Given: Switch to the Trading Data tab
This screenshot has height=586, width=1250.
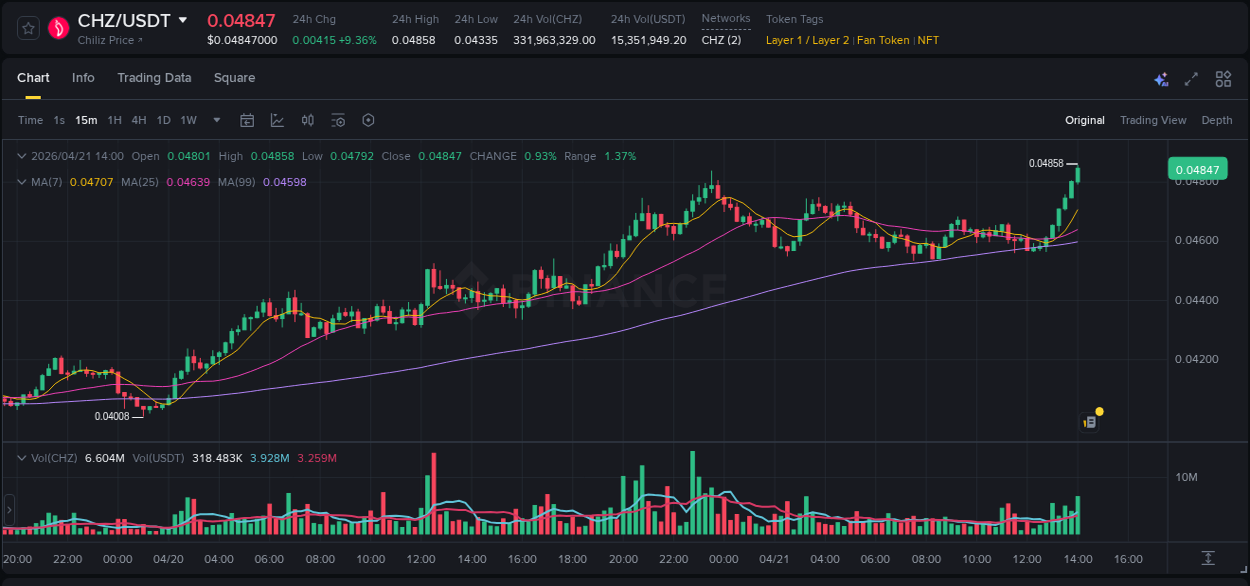Looking at the screenshot, I should click(154, 78).
